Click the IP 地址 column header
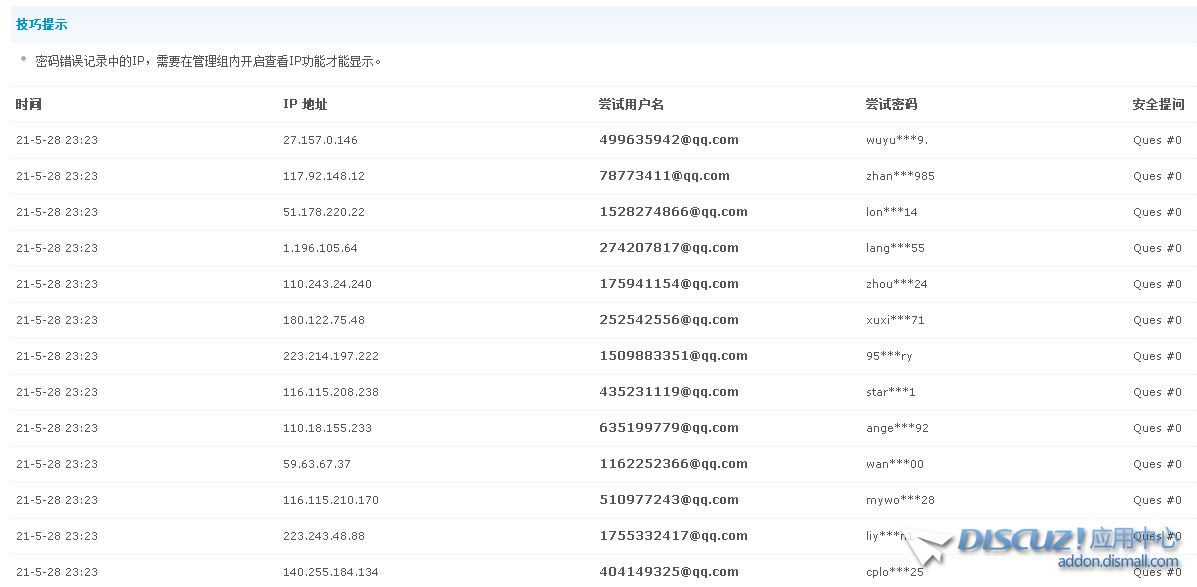The image size is (1197, 587). tap(305, 104)
